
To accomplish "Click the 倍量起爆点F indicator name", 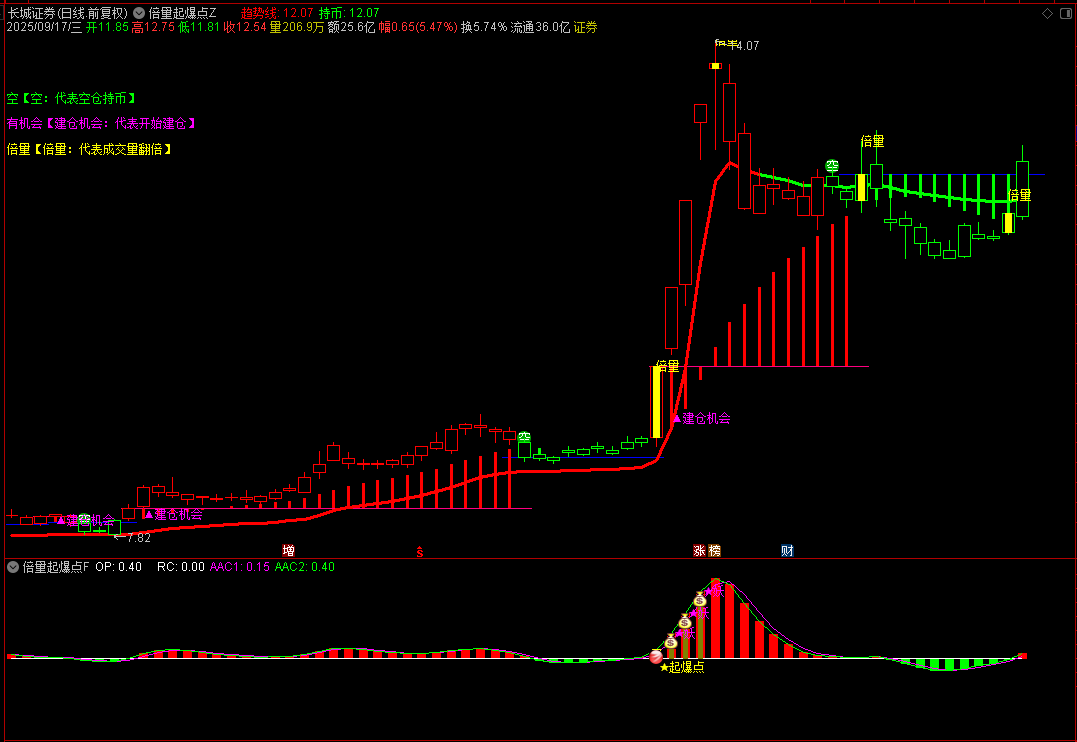I will (x=56, y=567).
